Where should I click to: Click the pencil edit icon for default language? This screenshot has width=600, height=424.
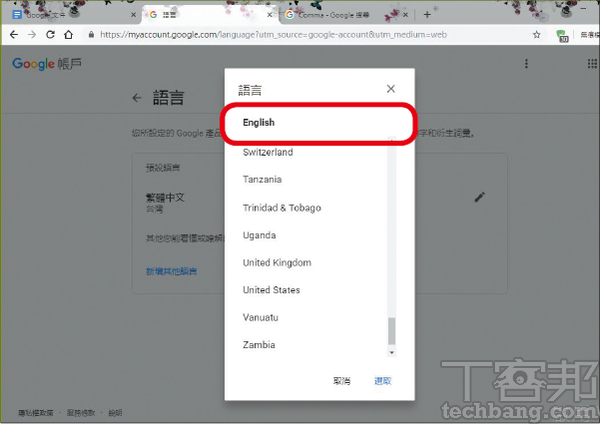click(x=479, y=197)
